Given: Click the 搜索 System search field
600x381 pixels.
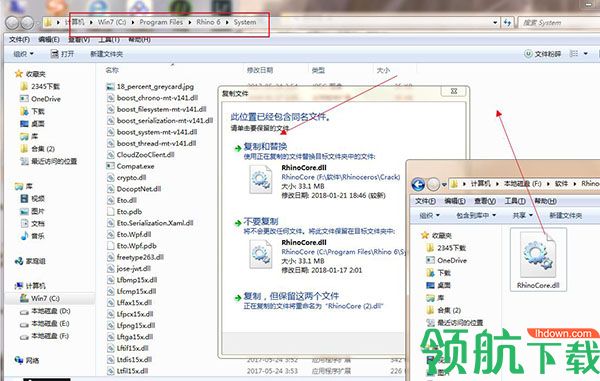Looking at the screenshot, I should (x=559, y=23).
